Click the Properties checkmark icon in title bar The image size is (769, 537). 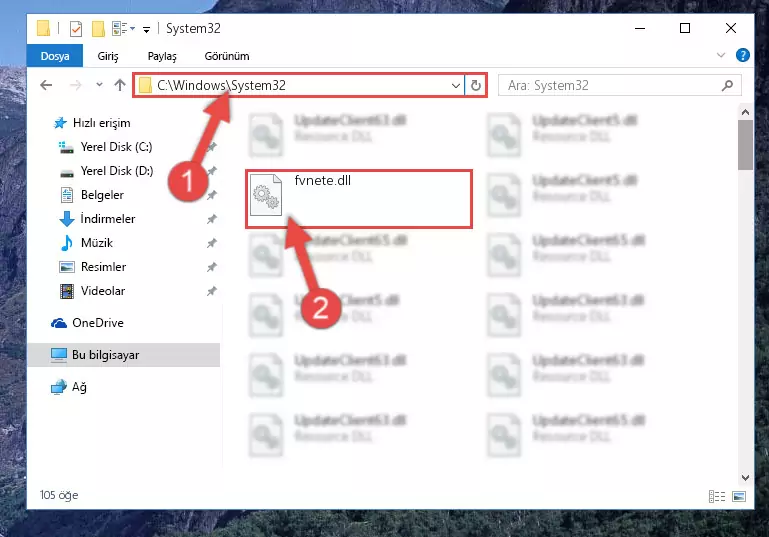[x=76, y=28]
